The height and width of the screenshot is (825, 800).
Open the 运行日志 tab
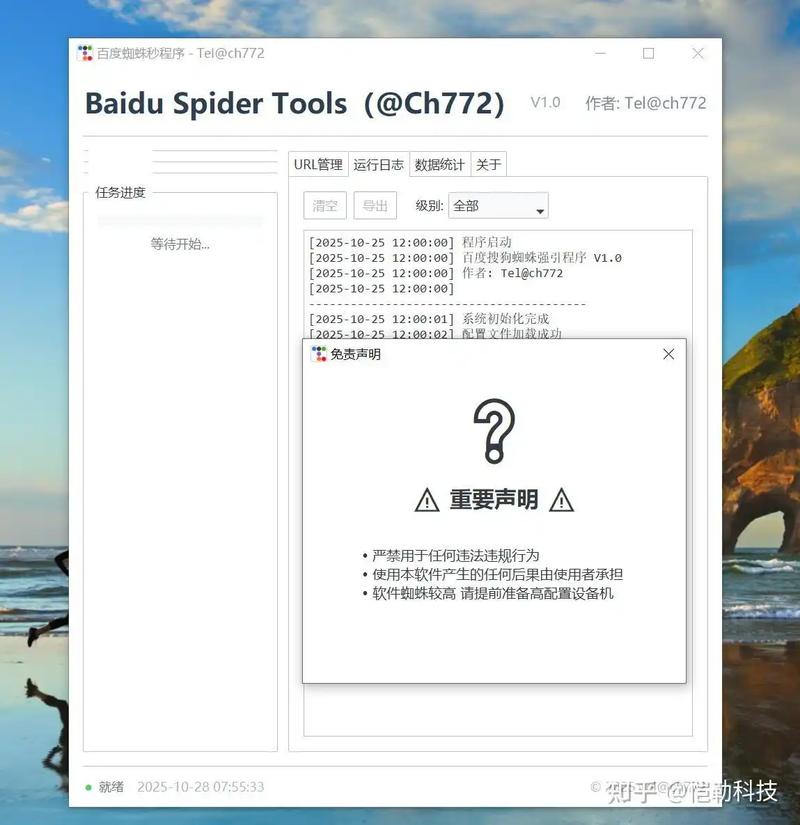point(378,165)
